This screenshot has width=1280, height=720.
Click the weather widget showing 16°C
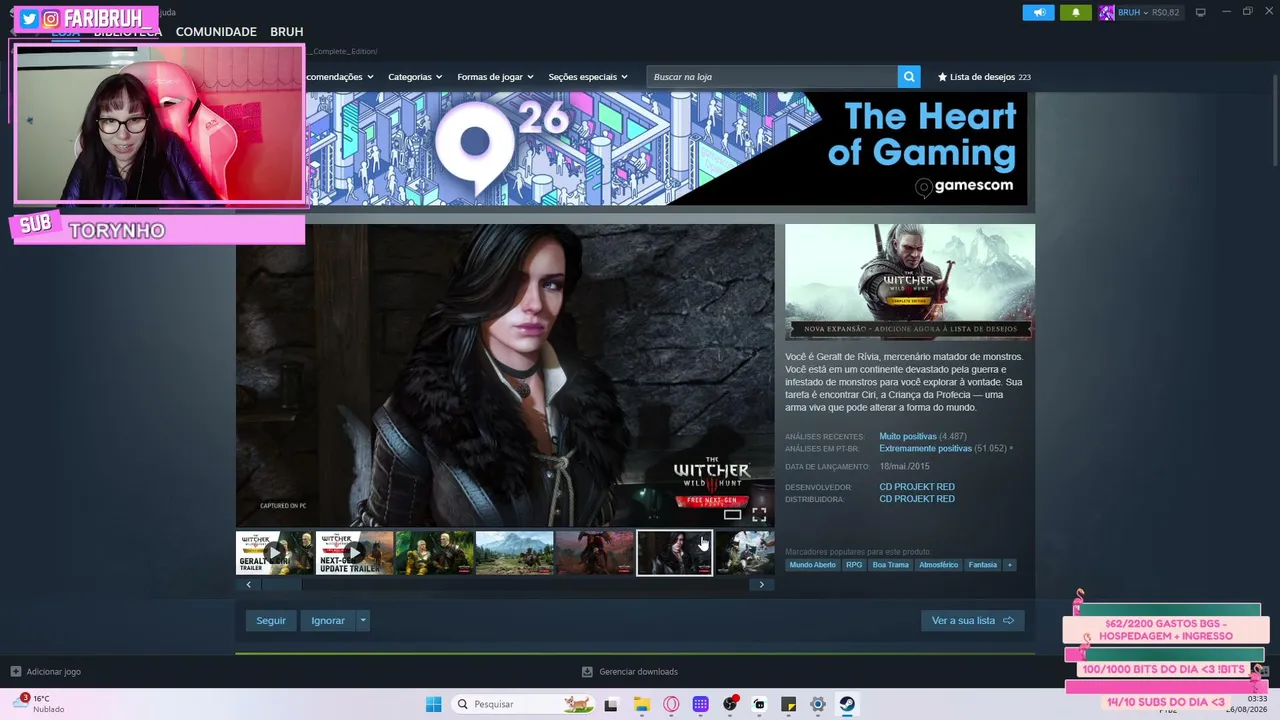coord(38,704)
